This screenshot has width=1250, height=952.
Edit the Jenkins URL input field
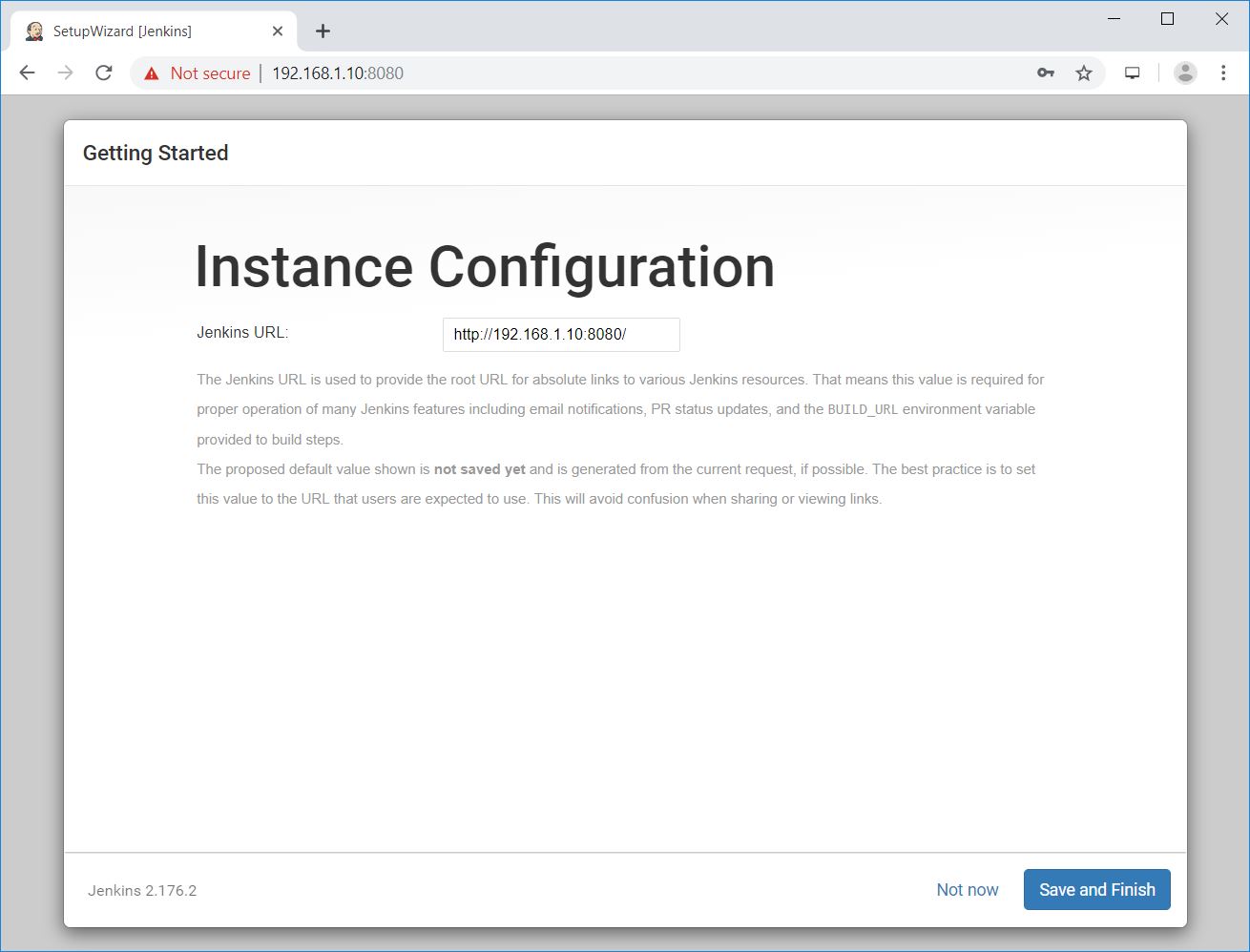point(561,335)
